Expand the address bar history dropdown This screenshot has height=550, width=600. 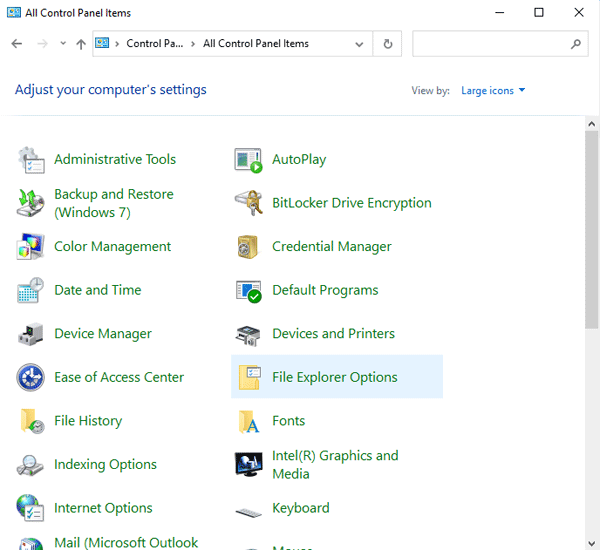click(359, 44)
